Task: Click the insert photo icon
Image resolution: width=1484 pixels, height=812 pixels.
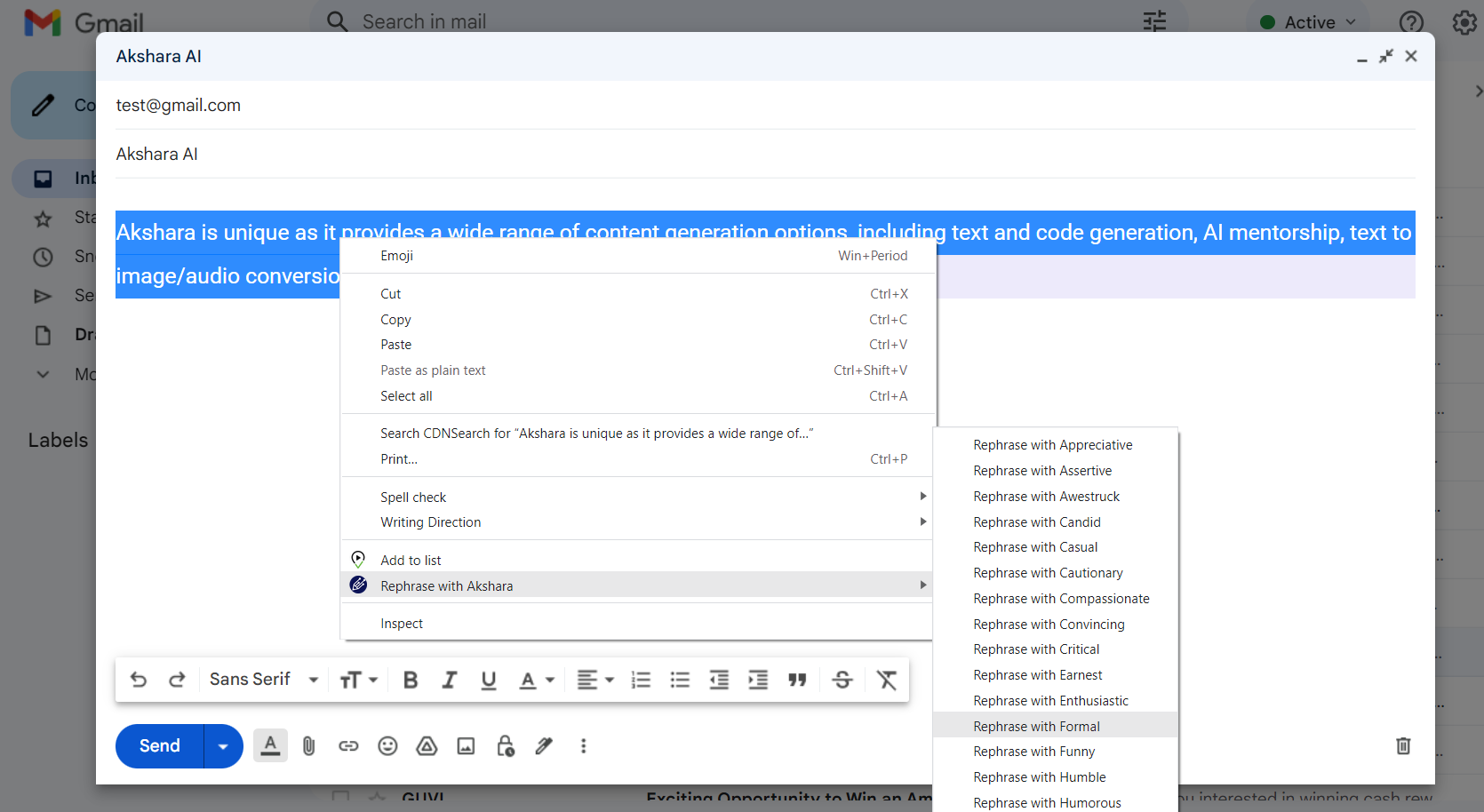Action: pyautogui.click(x=466, y=746)
